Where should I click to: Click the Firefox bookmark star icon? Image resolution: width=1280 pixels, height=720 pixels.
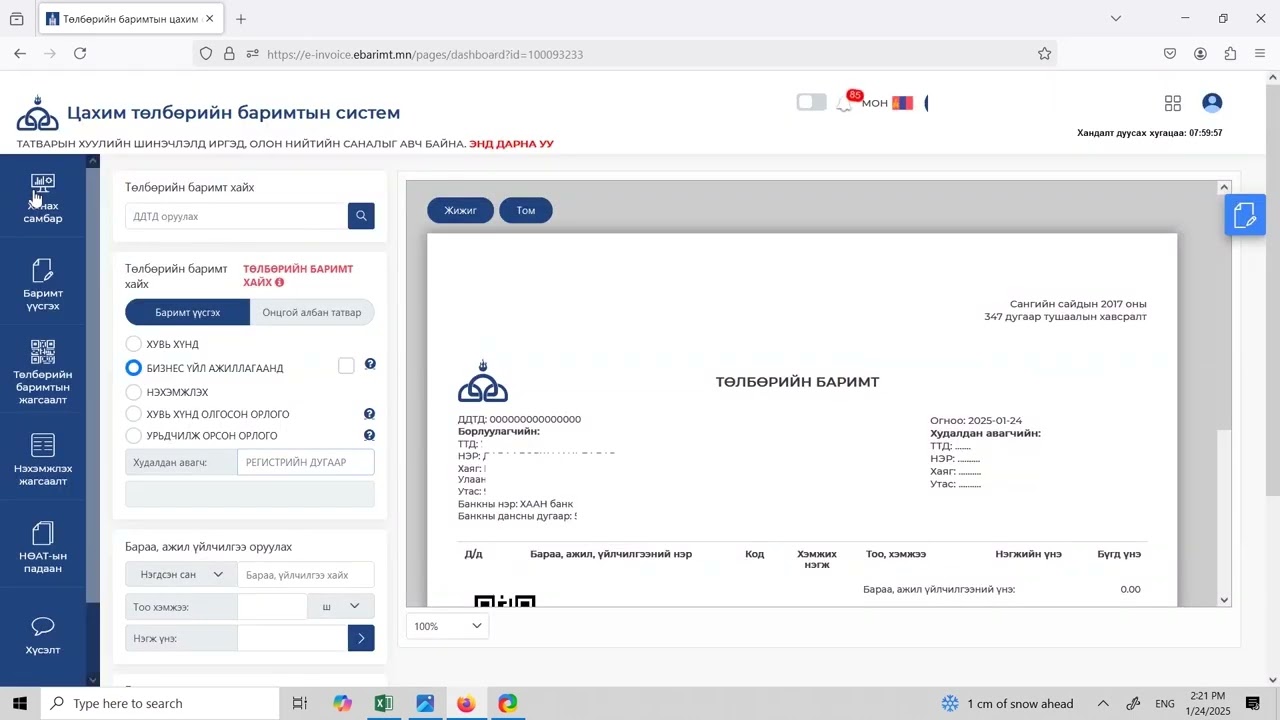point(1044,54)
